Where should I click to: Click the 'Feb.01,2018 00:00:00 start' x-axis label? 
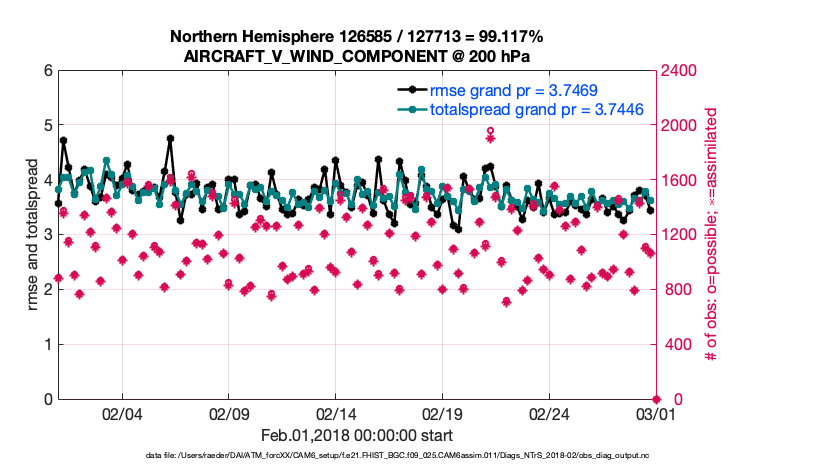(357, 436)
